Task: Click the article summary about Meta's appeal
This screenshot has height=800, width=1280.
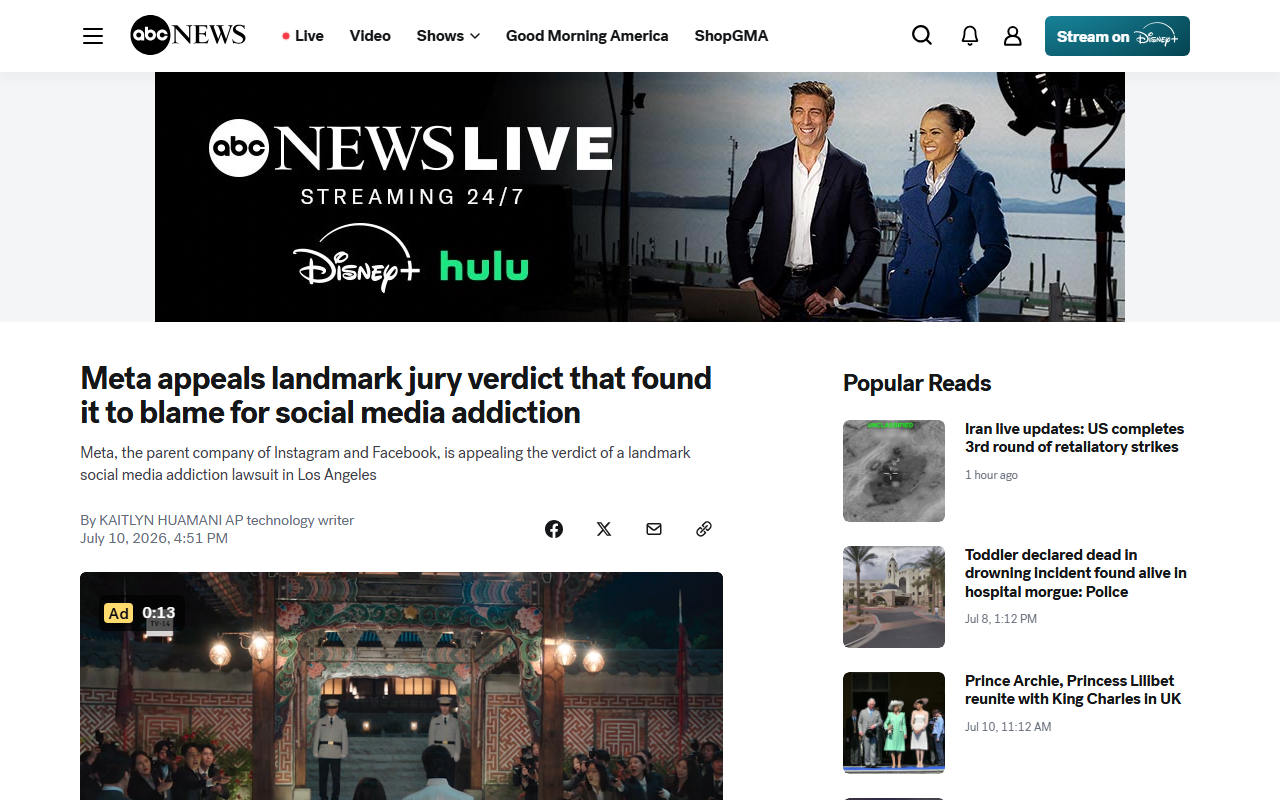Action: tap(385, 464)
